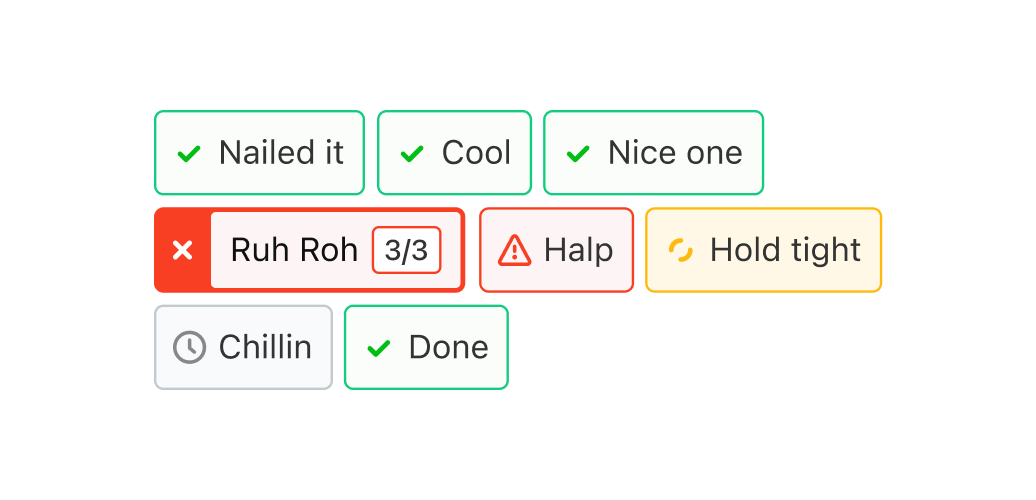Choose the Nice one badge label
Image resolution: width=1036 pixels, height=500 pixels.
[x=675, y=153]
